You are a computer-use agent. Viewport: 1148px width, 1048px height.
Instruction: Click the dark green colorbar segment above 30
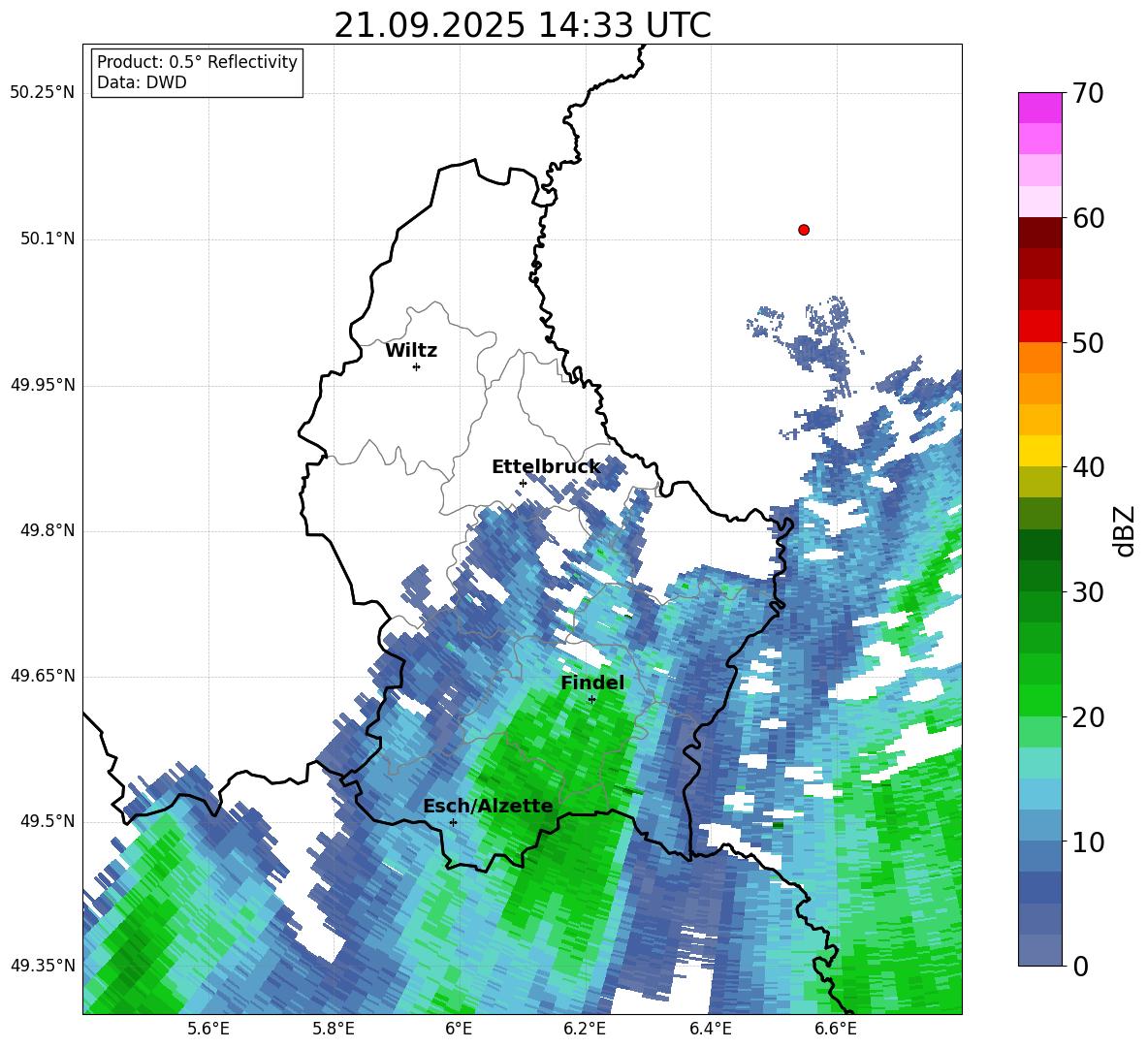pyautogui.click(x=1039, y=576)
